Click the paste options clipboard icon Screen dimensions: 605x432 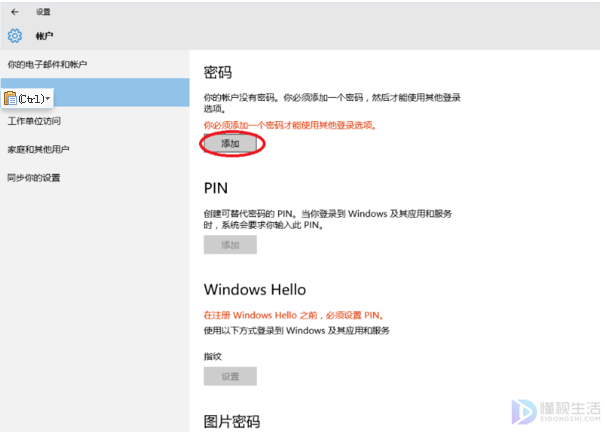tap(10, 99)
